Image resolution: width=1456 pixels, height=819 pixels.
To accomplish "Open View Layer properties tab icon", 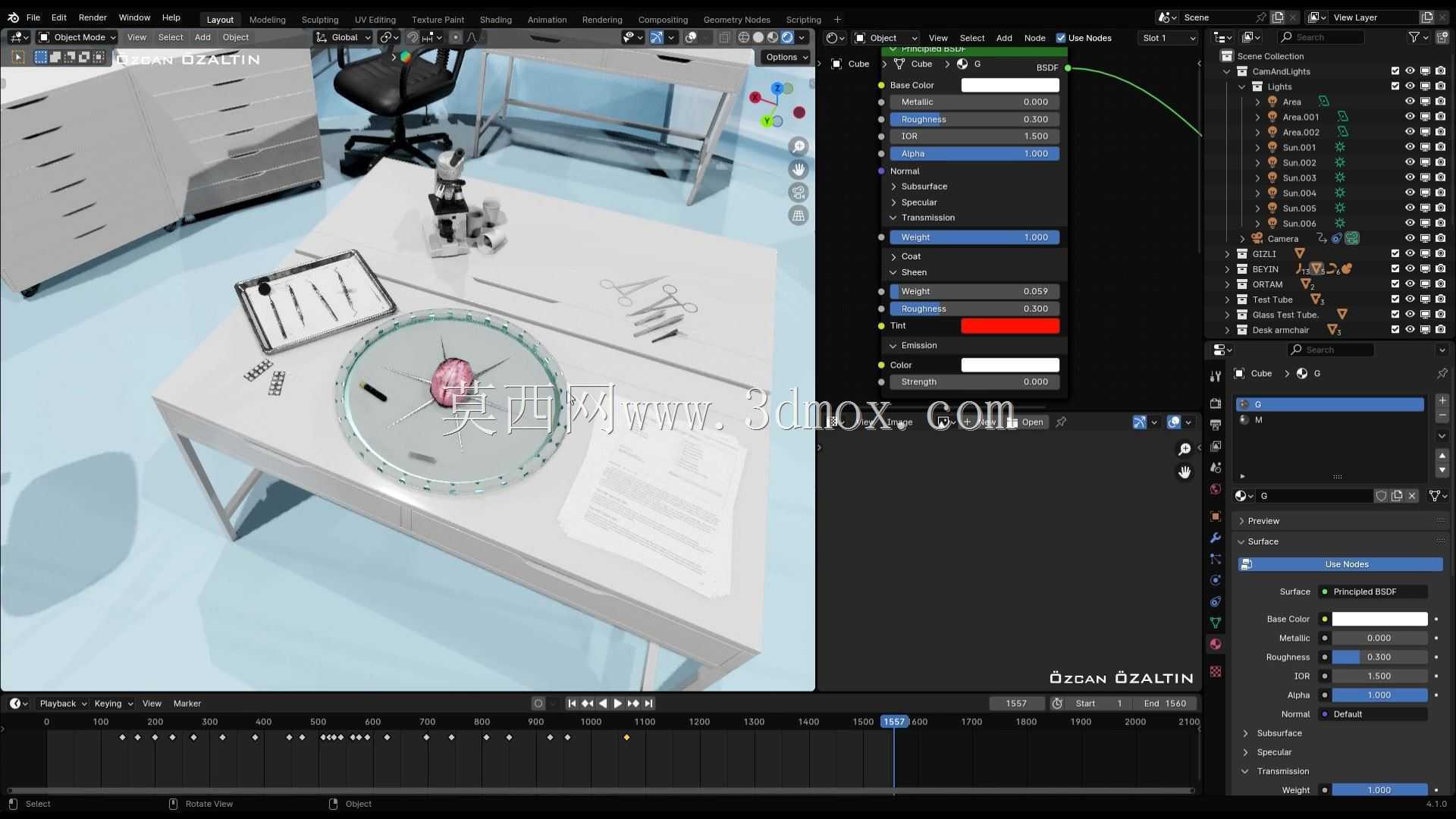I will click(x=1216, y=446).
